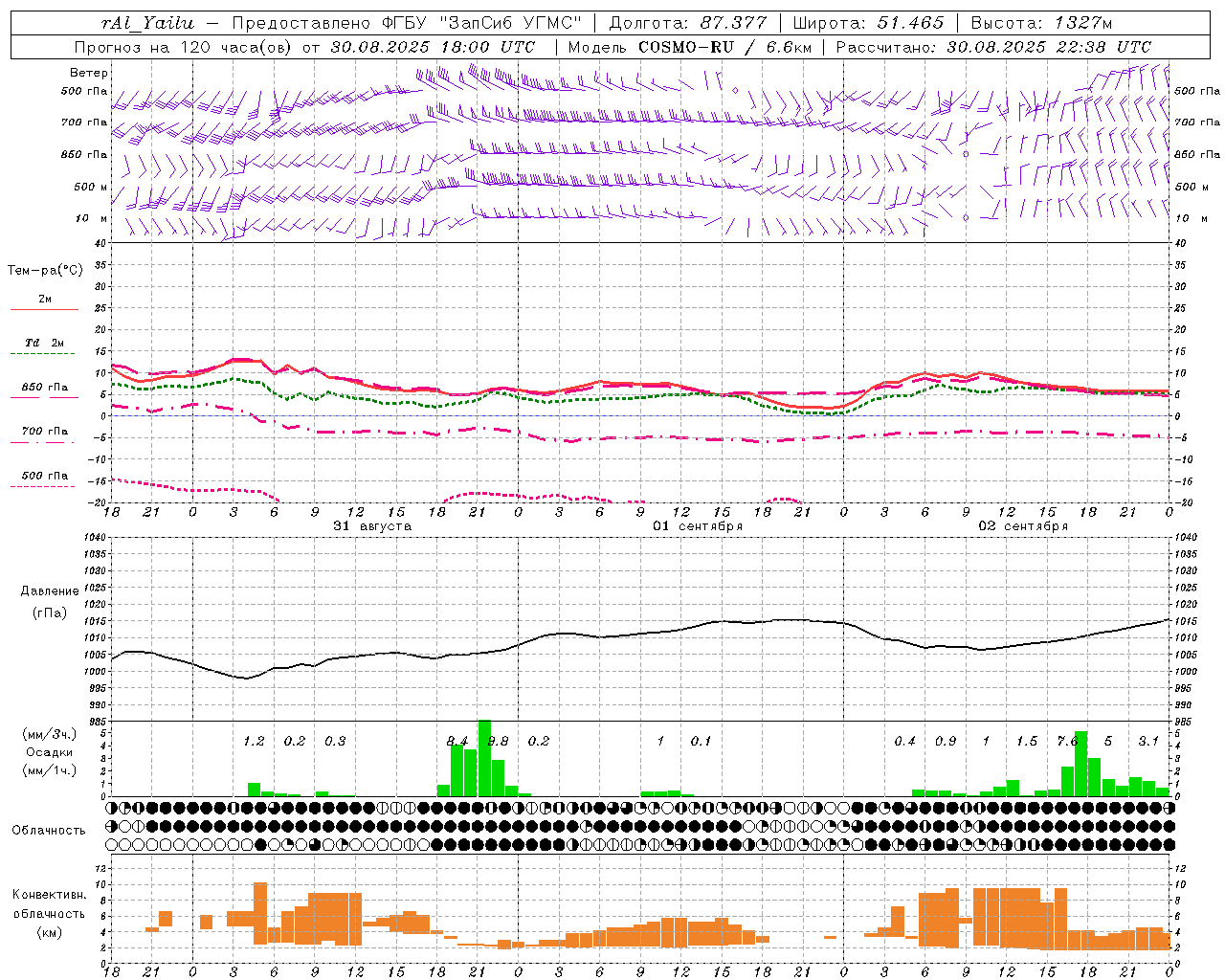Image resolution: width=1225 pixels, height=980 pixels.
Task: Click the precipitation value 0.9
Action: coord(946,742)
